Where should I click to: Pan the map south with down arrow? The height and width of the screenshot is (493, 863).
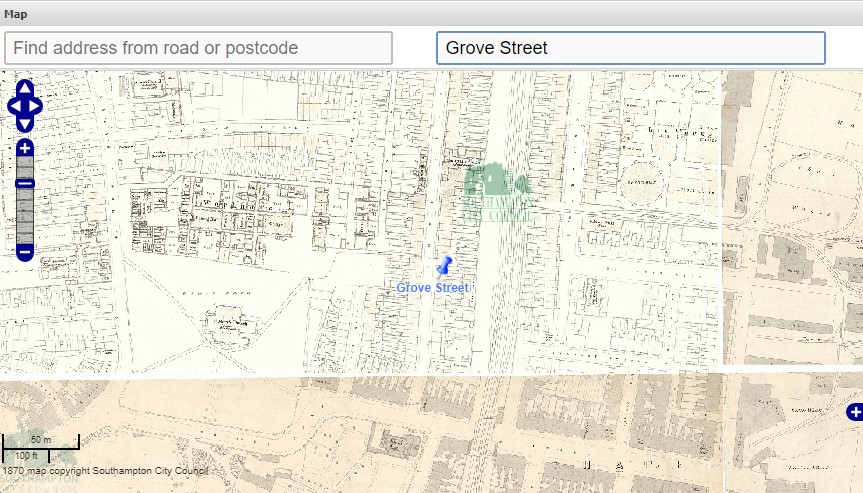tap(25, 123)
